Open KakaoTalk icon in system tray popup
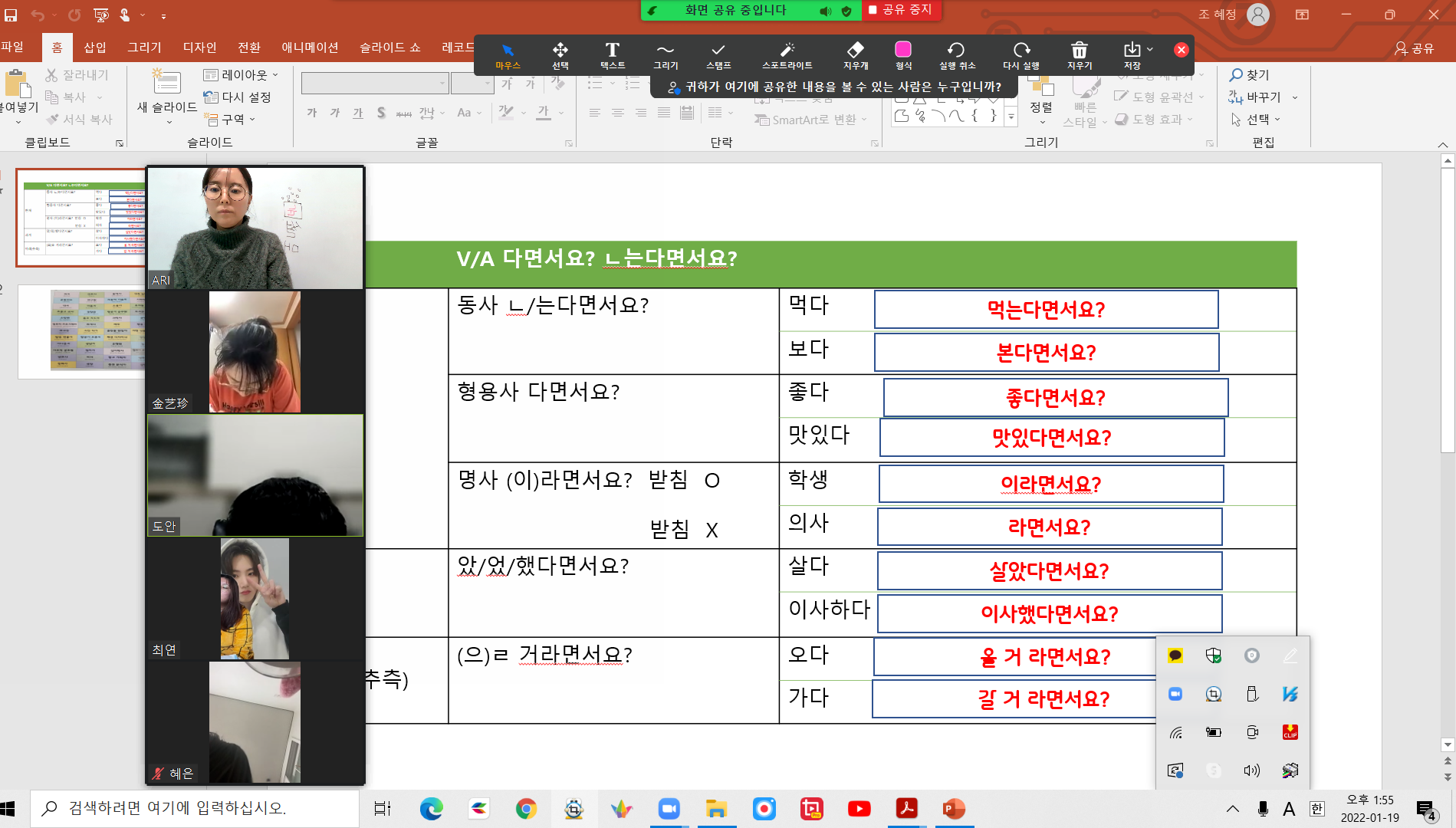 coord(1175,655)
